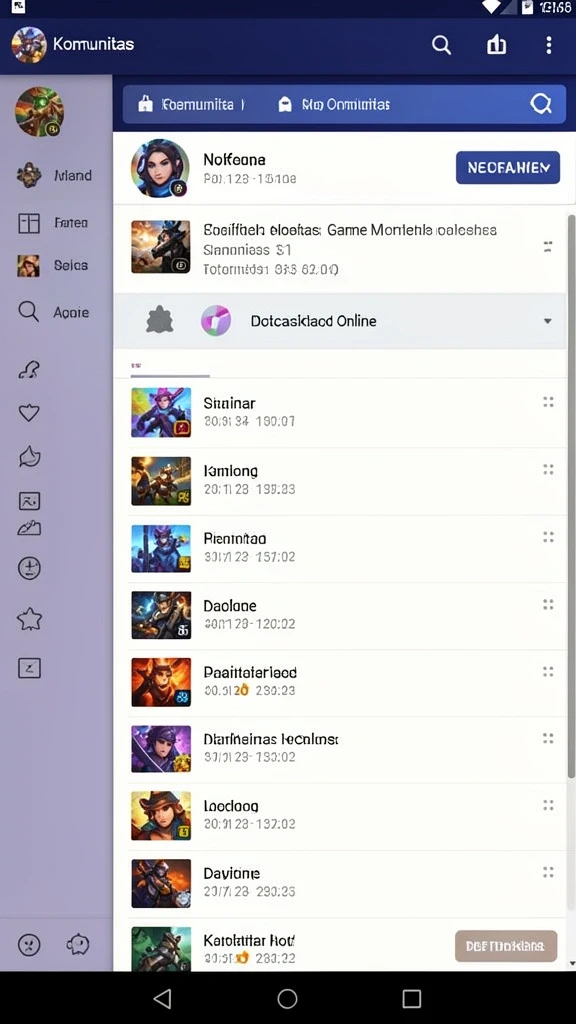Tap the Android home button
576x1024 pixels.
click(x=287, y=998)
